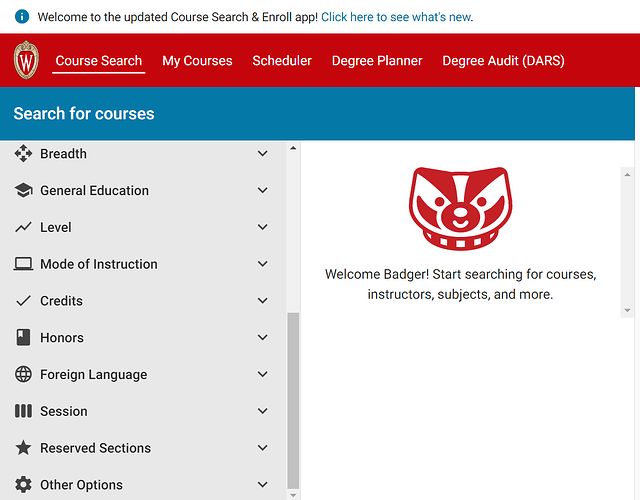The height and width of the screenshot is (500, 640).
Task: Click the General Education filter label
Action: point(94,191)
